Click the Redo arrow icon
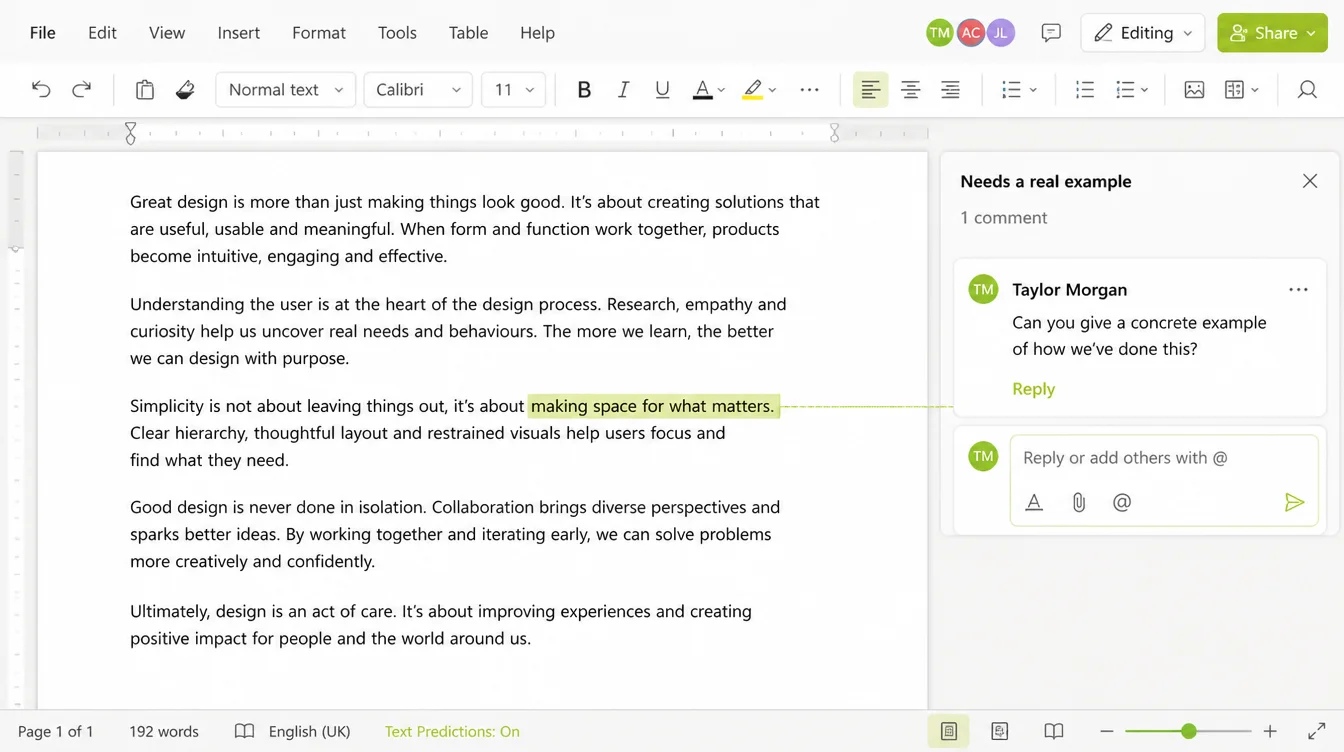1344x752 pixels. tap(82, 90)
